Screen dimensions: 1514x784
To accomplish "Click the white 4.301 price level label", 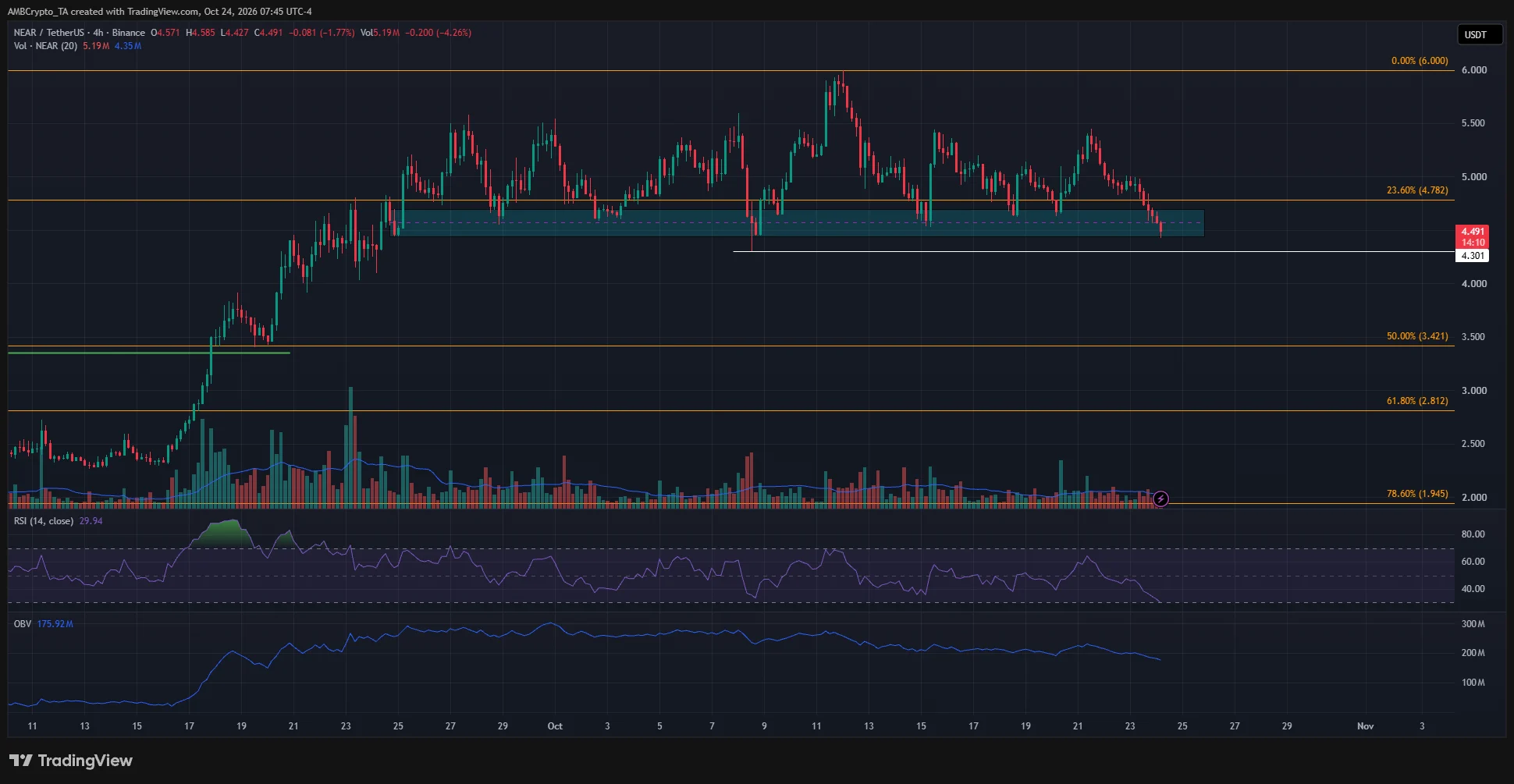I will [x=1473, y=256].
